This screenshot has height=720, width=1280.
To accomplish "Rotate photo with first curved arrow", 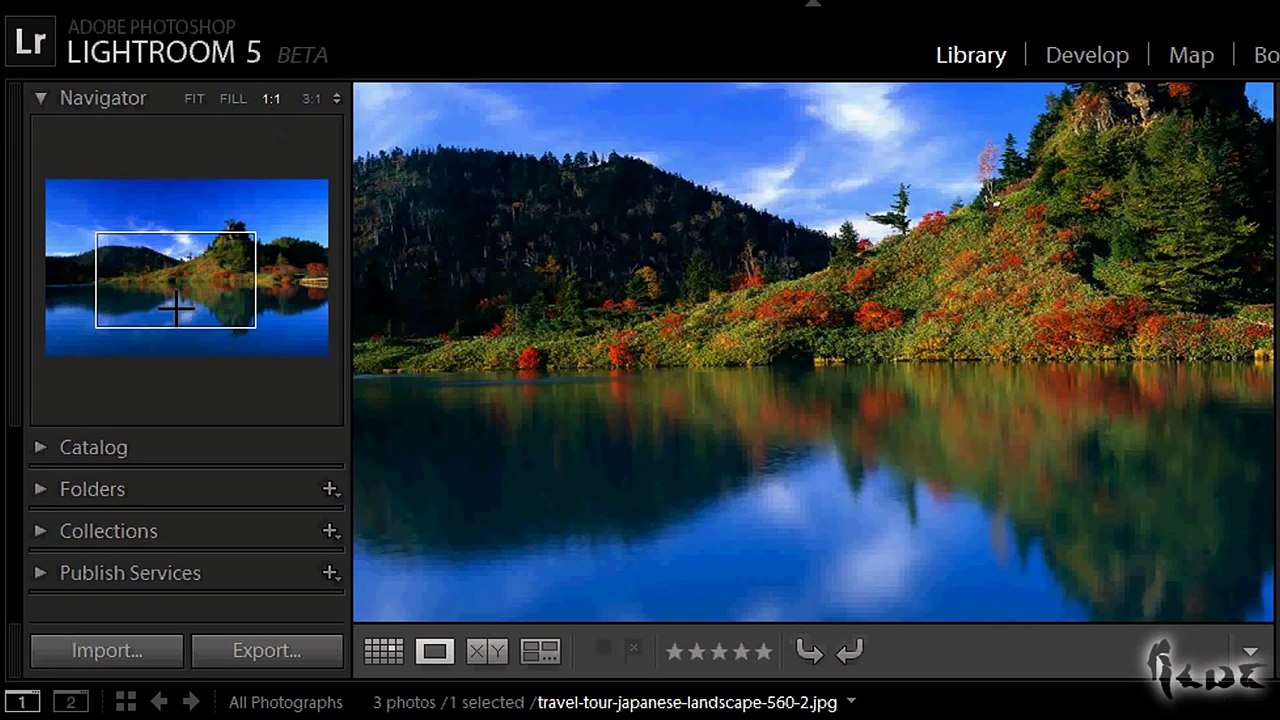I will coord(810,652).
